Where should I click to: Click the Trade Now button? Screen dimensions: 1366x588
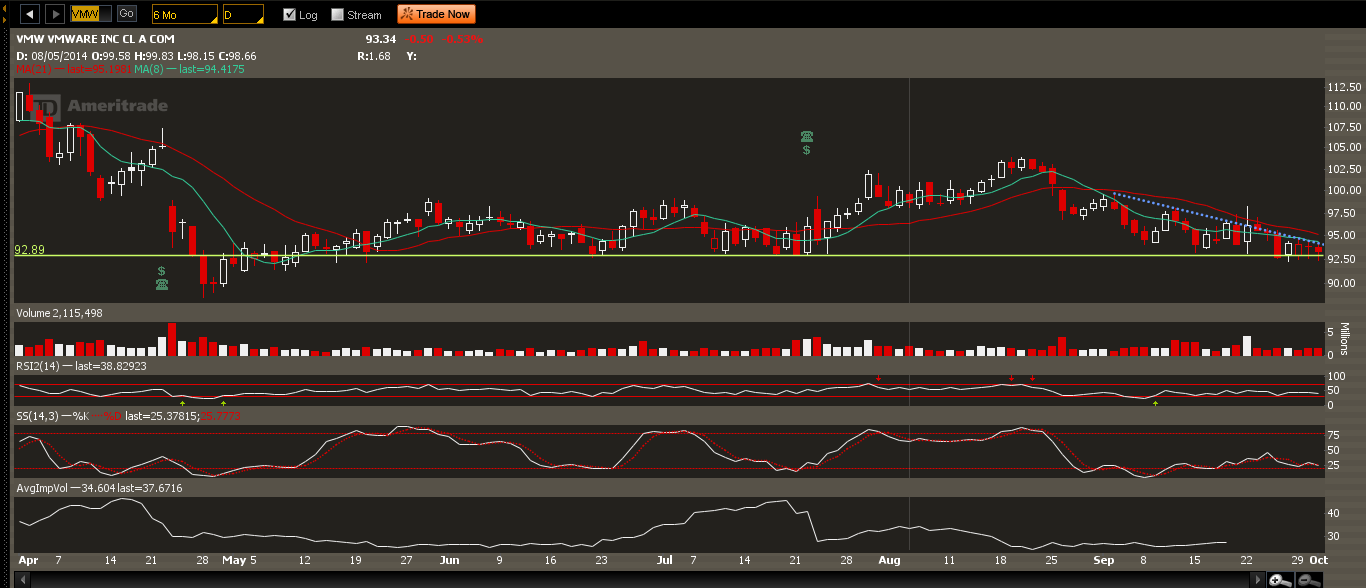click(x=436, y=14)
